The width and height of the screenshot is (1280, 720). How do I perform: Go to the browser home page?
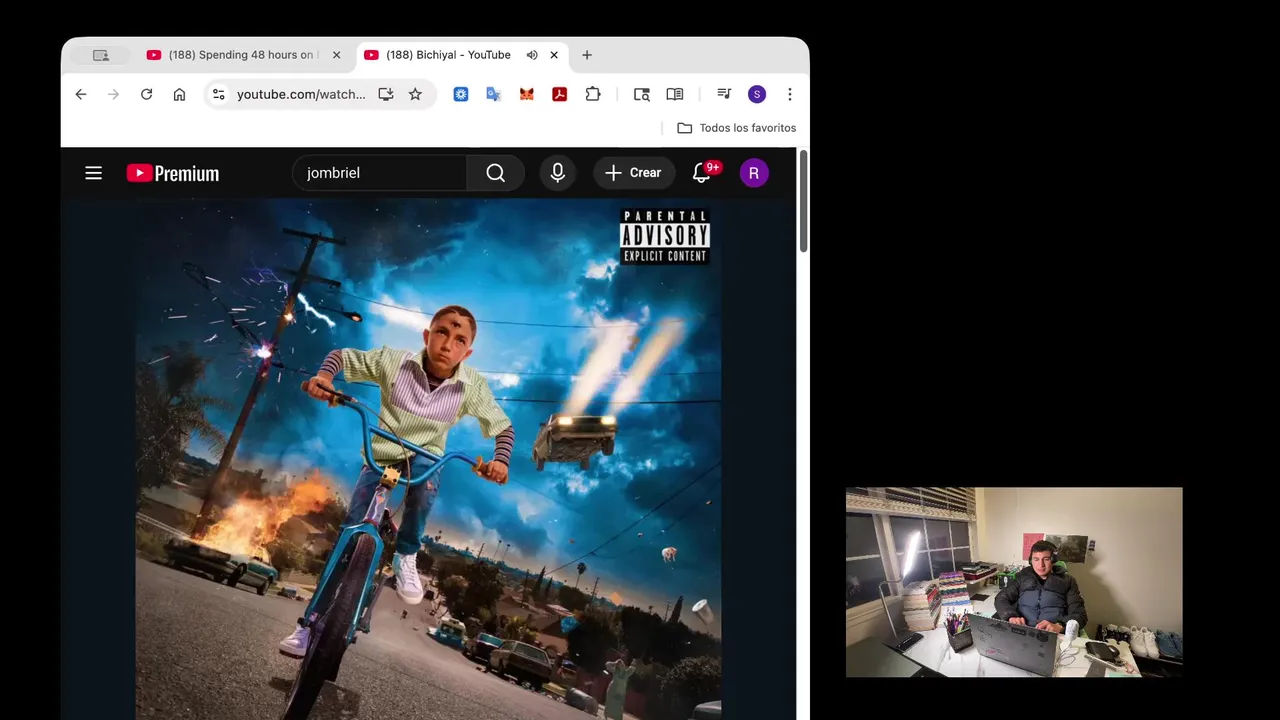click(x=179, y=94)
